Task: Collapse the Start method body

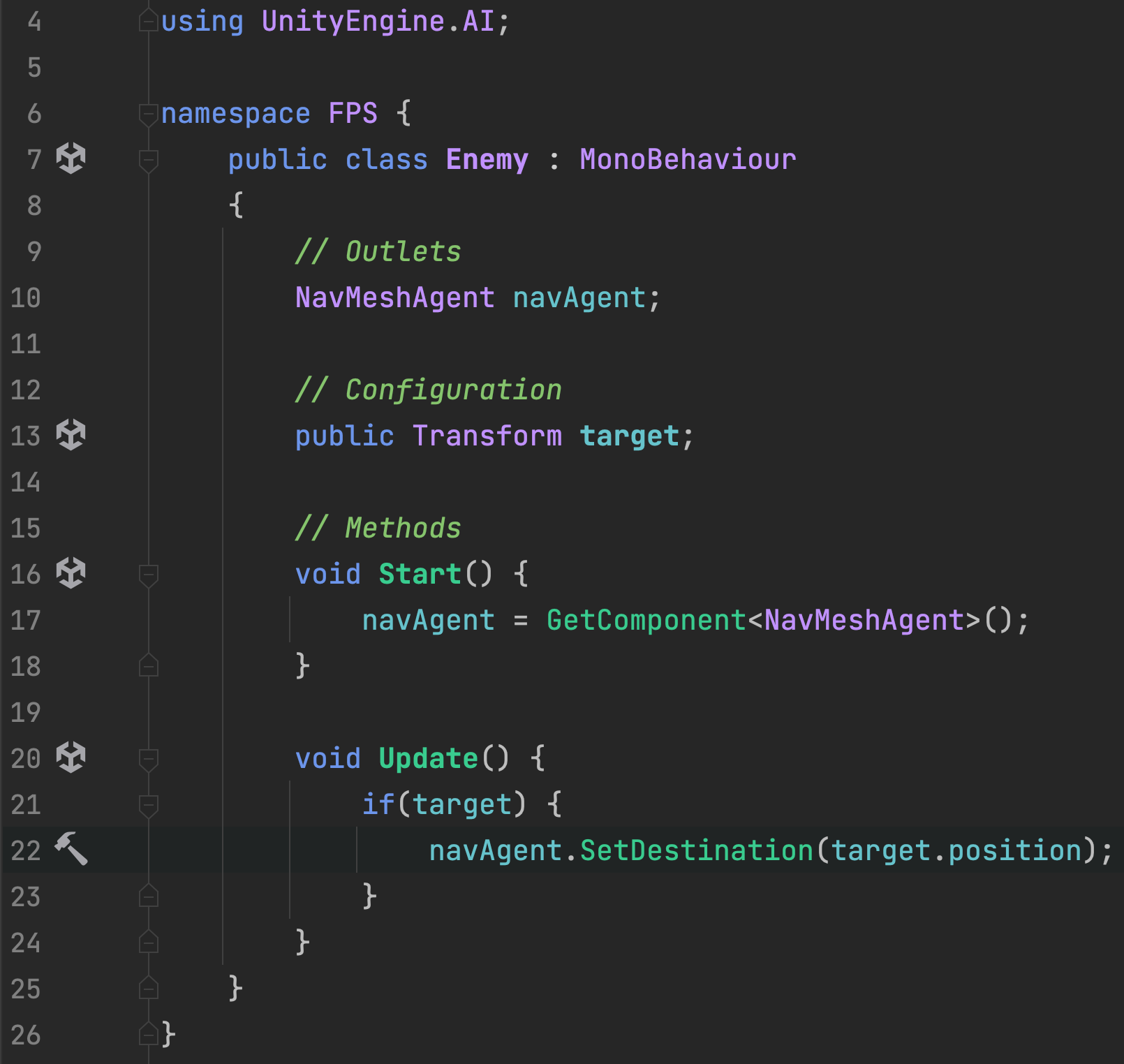Action: (148, 575)
